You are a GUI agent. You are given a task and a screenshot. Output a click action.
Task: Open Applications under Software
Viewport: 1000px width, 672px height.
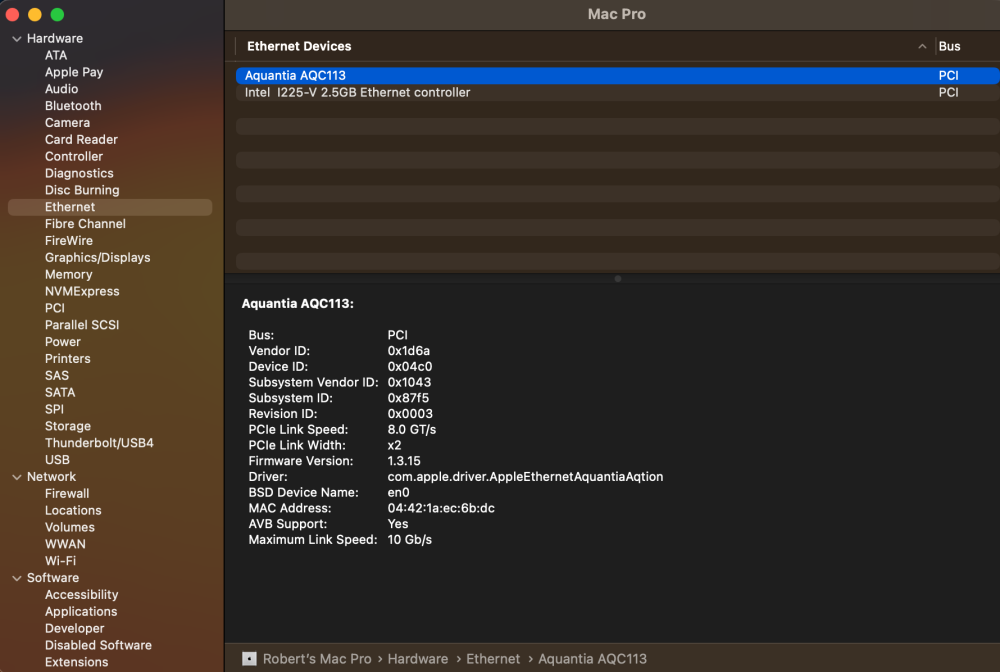[81, 612]
